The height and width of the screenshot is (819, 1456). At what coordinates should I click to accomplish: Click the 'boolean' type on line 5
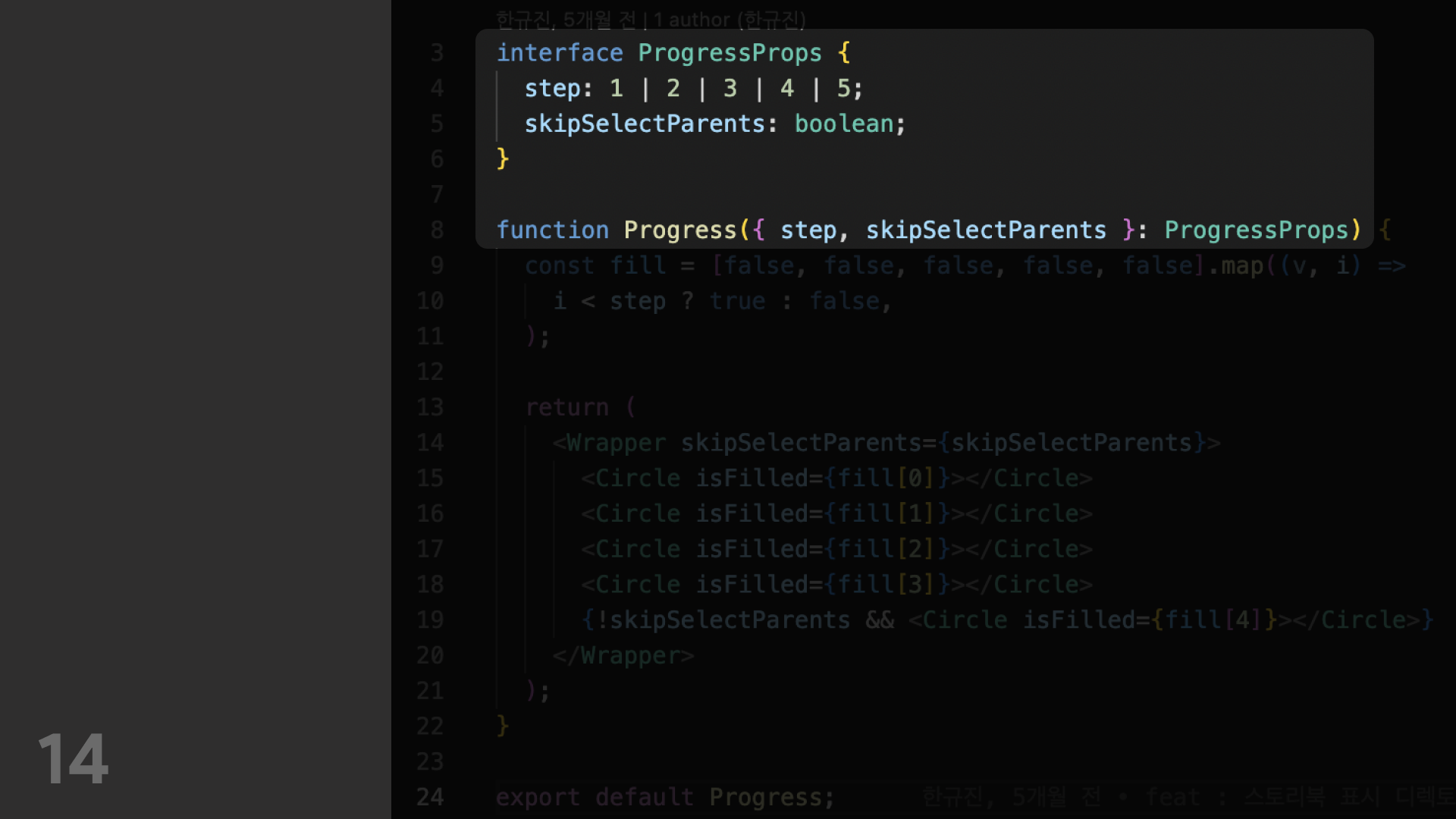(x=843, y=124)
